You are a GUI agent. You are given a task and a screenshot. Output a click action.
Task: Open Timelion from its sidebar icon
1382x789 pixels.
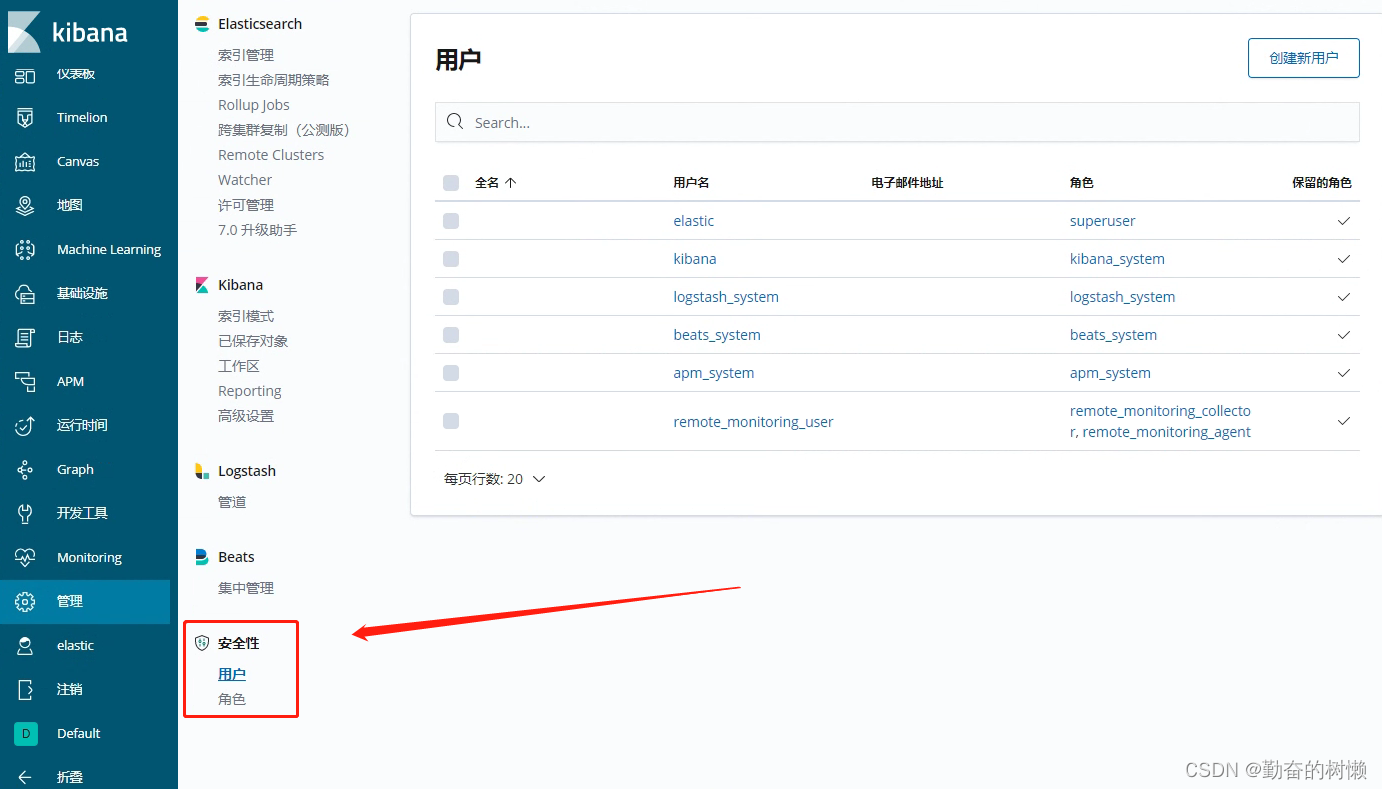click(x=25, y=118)
